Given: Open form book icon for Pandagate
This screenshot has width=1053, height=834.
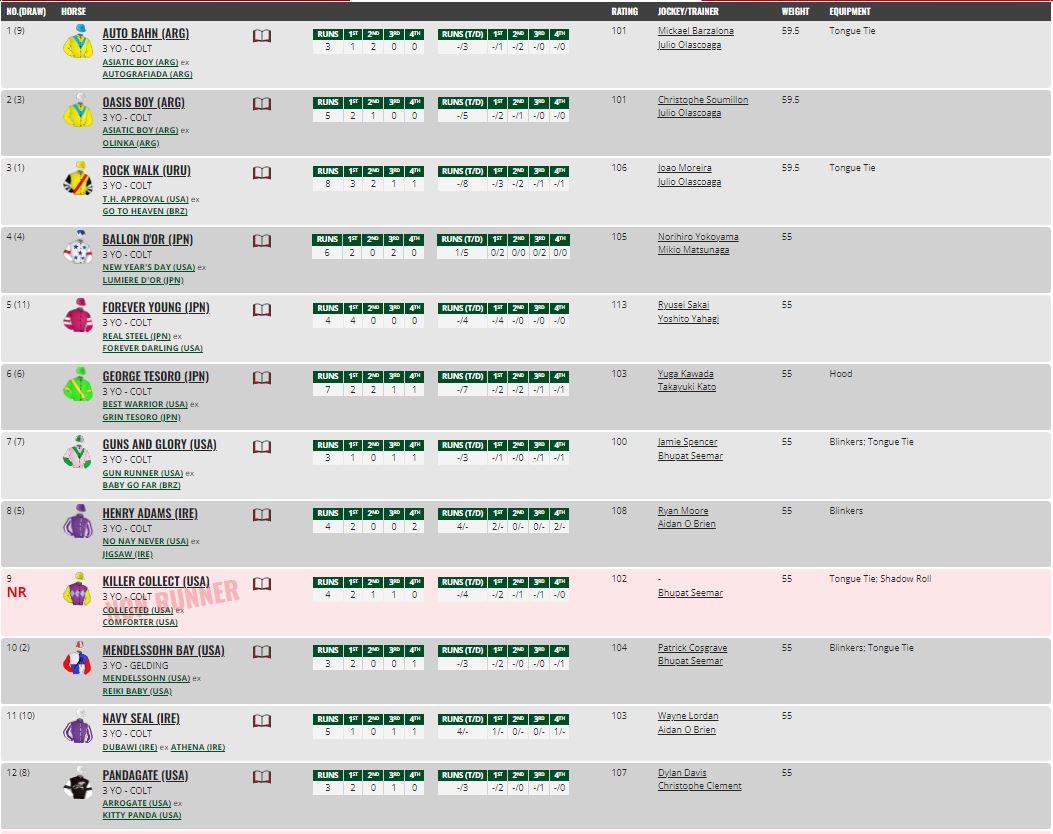Looking at the screenshot, I should (x=262, y=777).
